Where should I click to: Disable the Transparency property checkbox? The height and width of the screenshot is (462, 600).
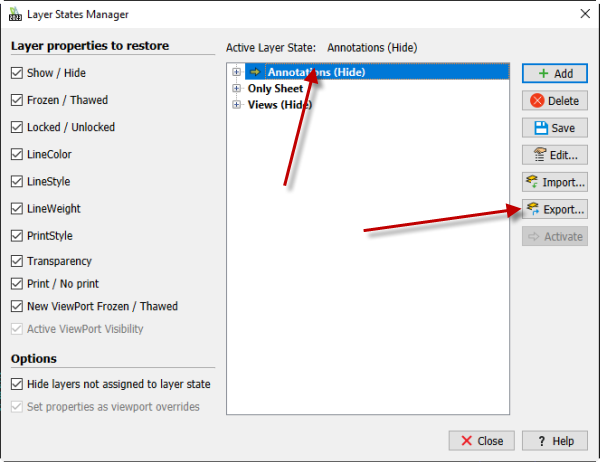pyautogui.click(x=17, y=261)
